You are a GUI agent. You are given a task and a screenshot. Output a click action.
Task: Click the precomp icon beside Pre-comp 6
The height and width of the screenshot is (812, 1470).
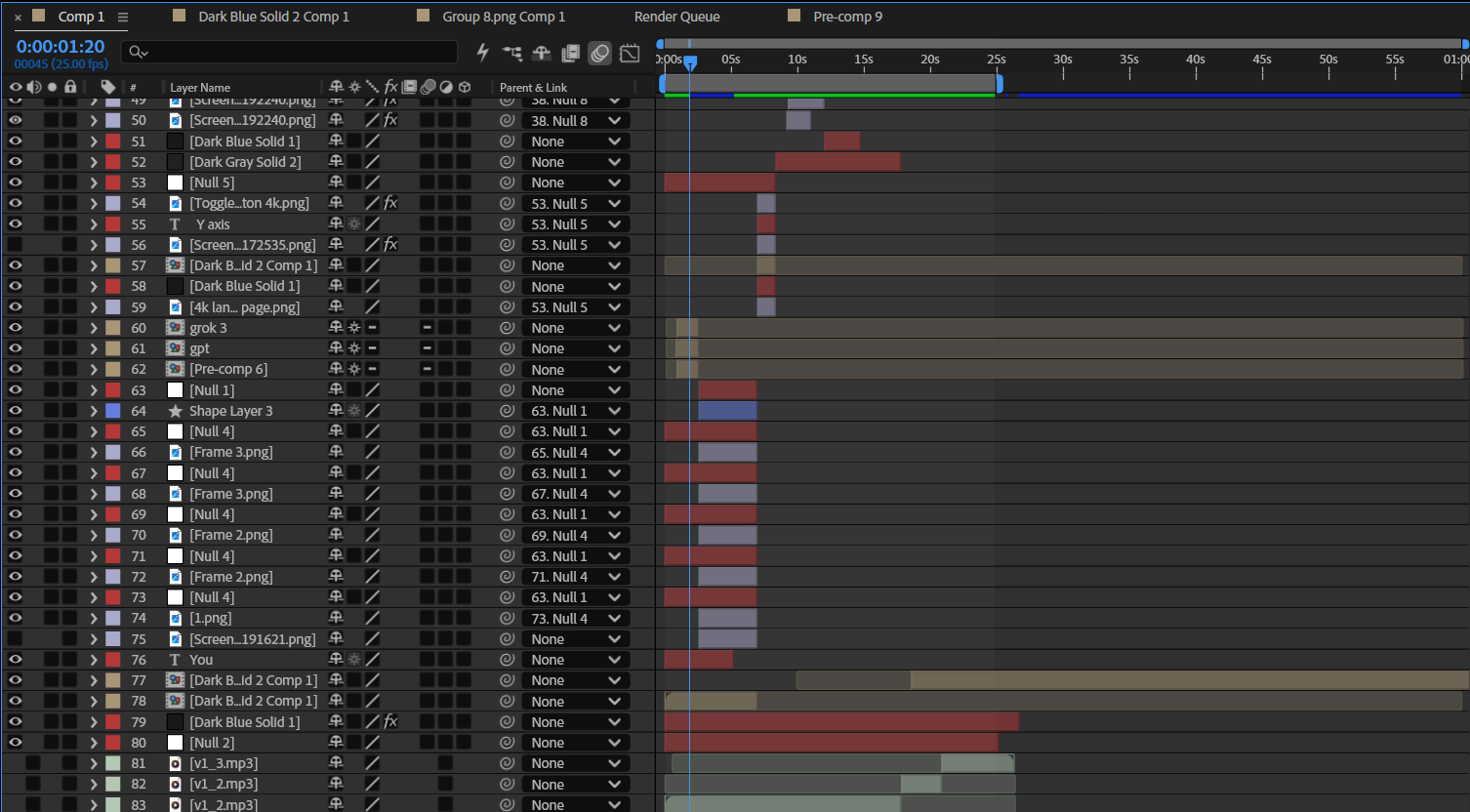tap(176, 369)
